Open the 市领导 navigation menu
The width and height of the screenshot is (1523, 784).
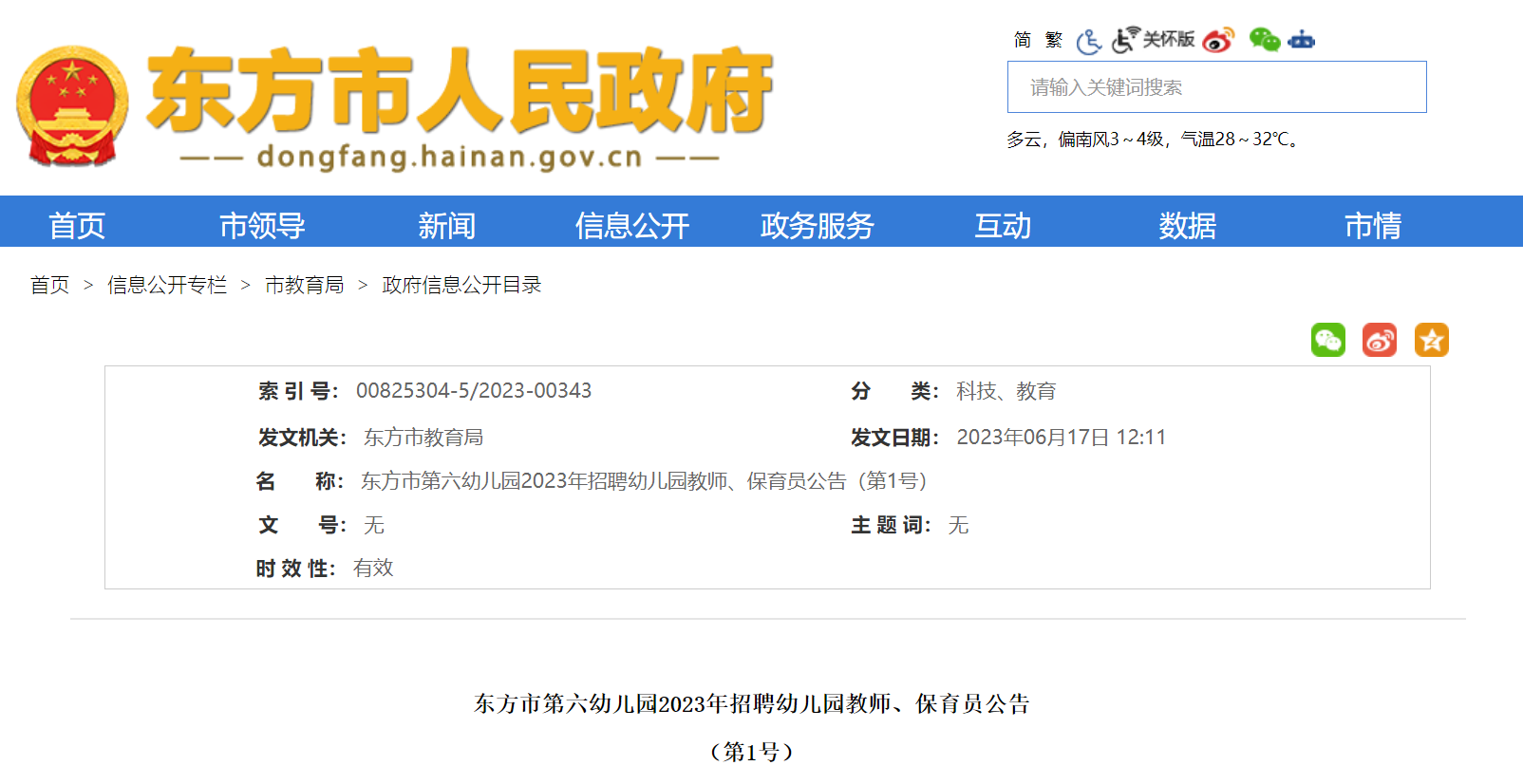coord(262,226)
